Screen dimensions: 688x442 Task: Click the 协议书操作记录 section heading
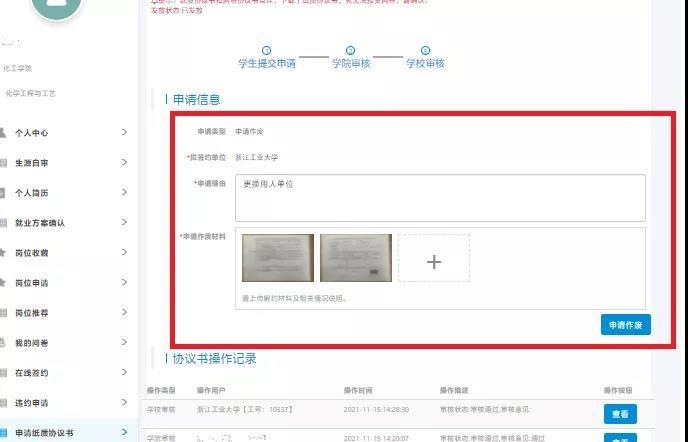click(x=214, y=359)
